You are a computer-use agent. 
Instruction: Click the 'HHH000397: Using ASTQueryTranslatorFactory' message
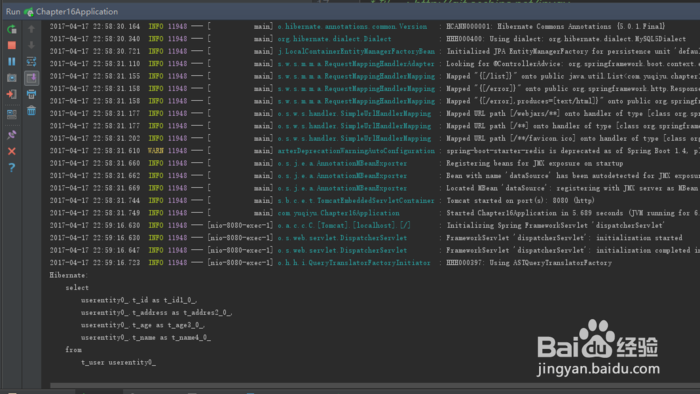[529, 263]
